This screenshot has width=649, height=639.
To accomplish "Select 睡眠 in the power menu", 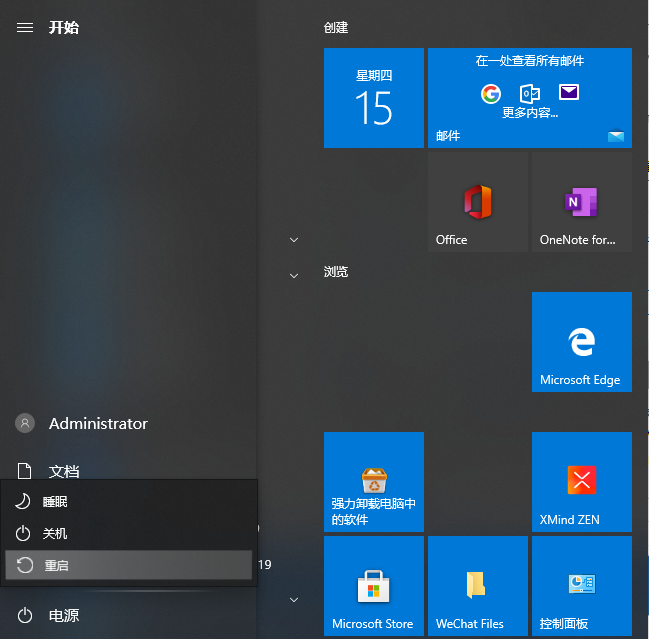I will (129, 501).
